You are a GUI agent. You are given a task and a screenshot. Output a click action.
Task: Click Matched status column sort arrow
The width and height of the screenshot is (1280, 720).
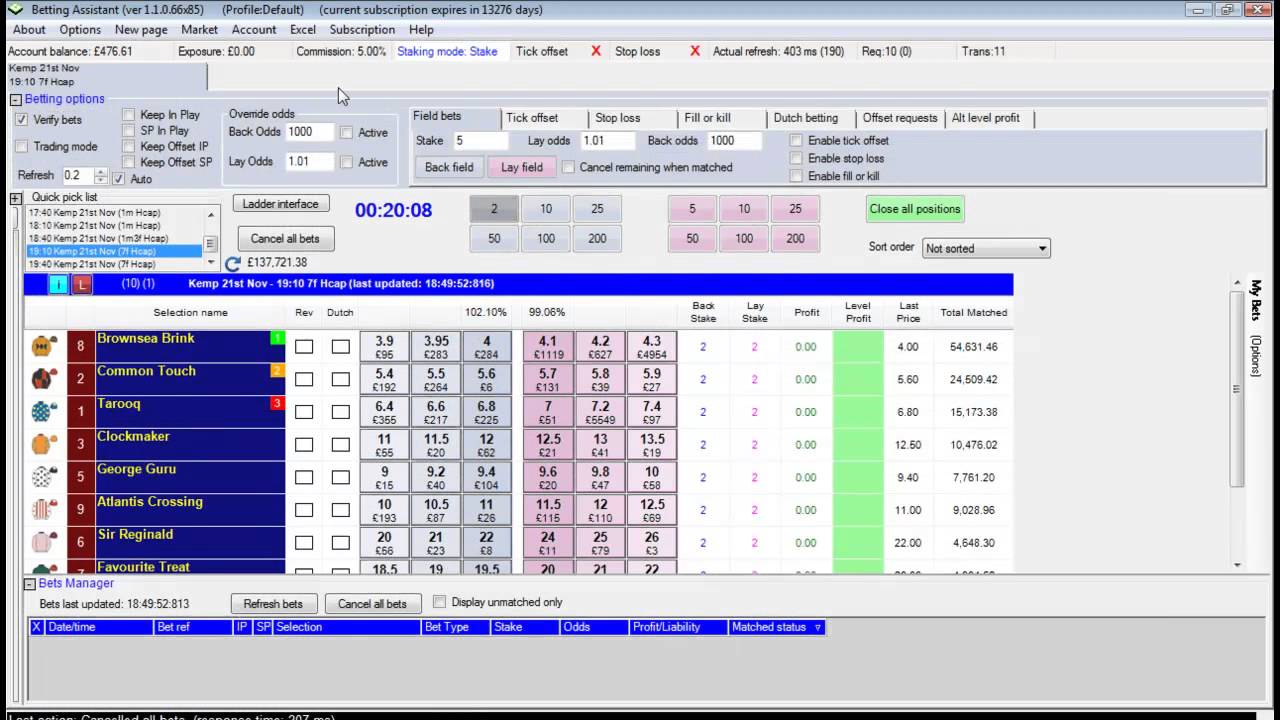click(x=818, y=628)
